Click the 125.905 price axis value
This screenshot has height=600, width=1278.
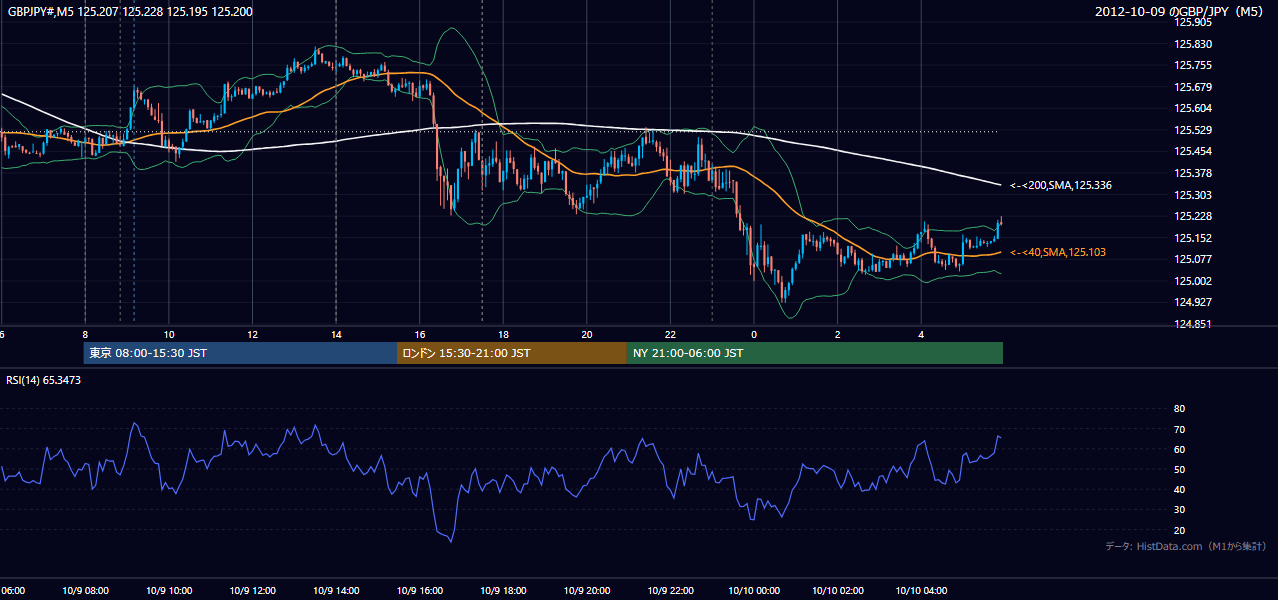1192,22
